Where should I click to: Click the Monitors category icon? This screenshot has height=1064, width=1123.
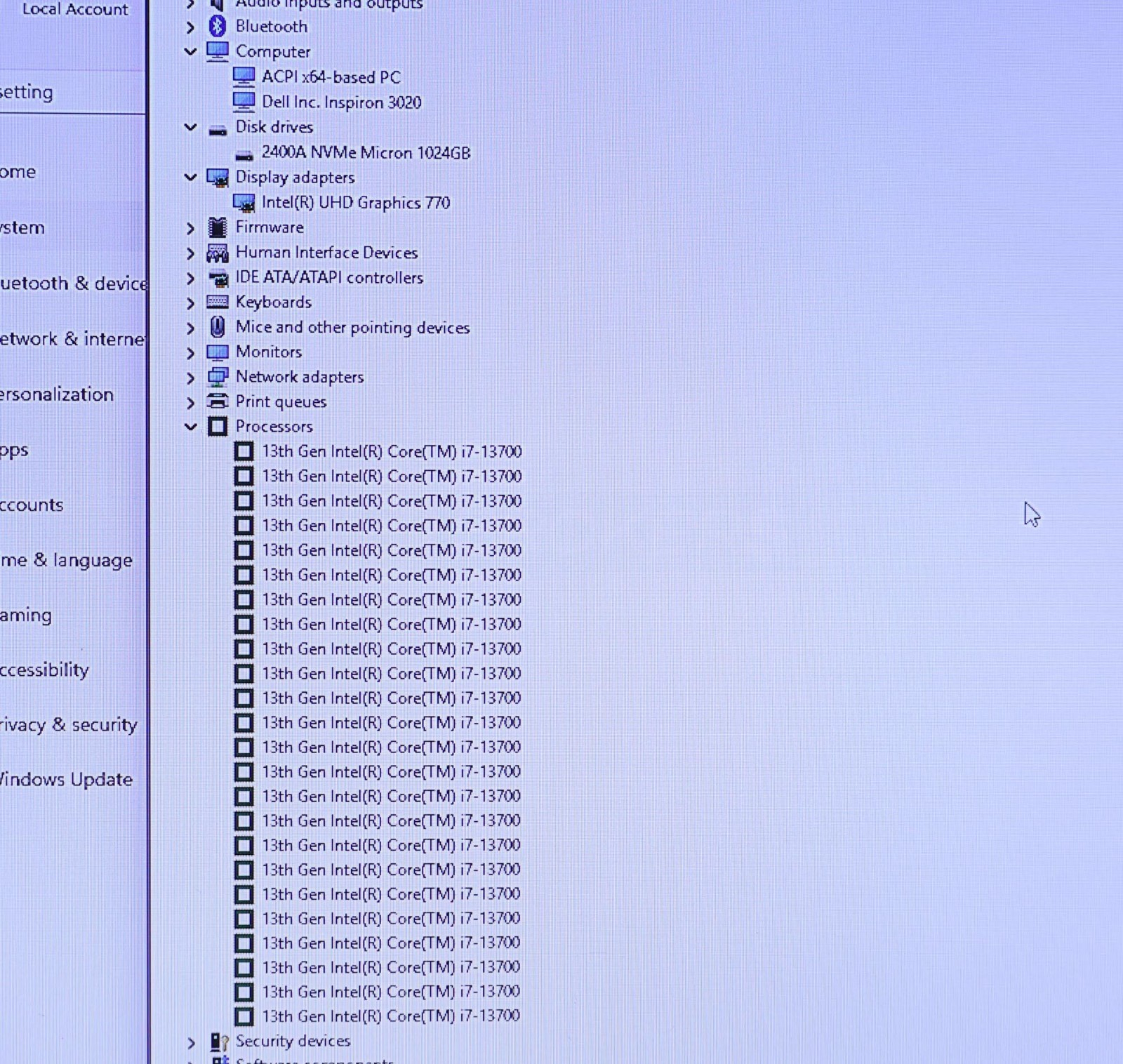(218, 352)
